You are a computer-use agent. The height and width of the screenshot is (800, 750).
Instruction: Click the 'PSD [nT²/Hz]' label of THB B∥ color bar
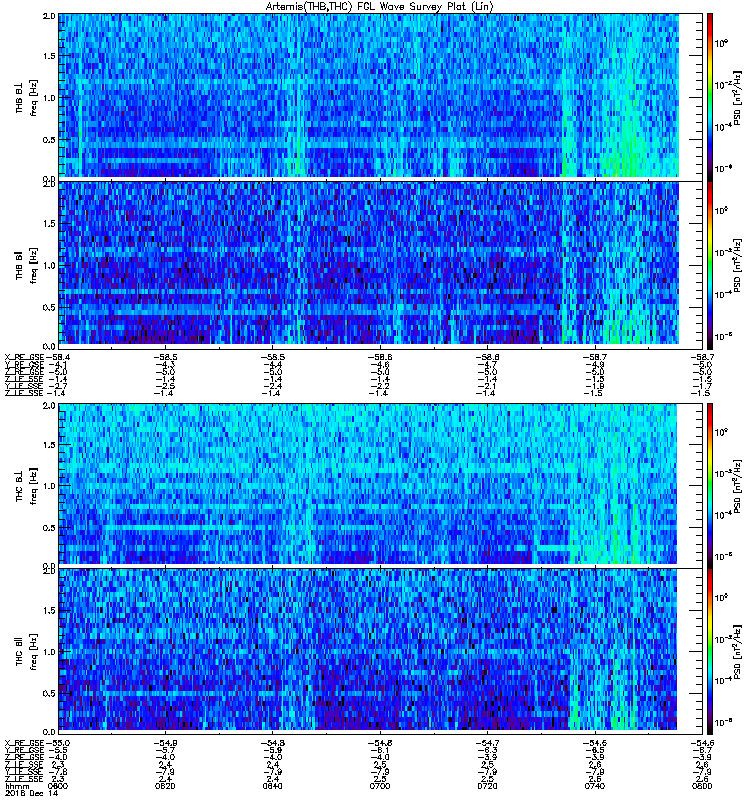tap(737, 265)
